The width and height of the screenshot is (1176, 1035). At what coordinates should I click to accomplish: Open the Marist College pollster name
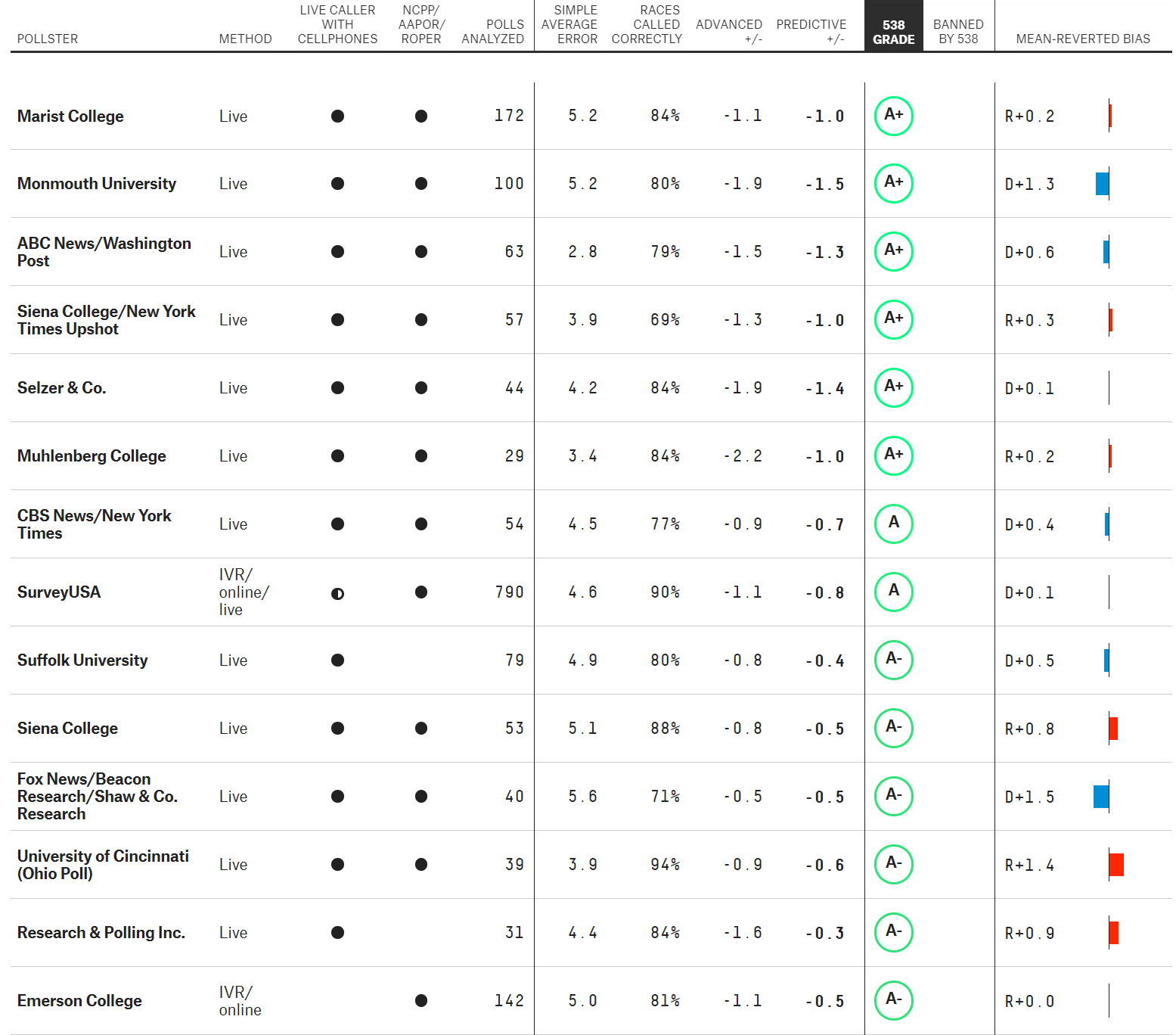point(70,117)
